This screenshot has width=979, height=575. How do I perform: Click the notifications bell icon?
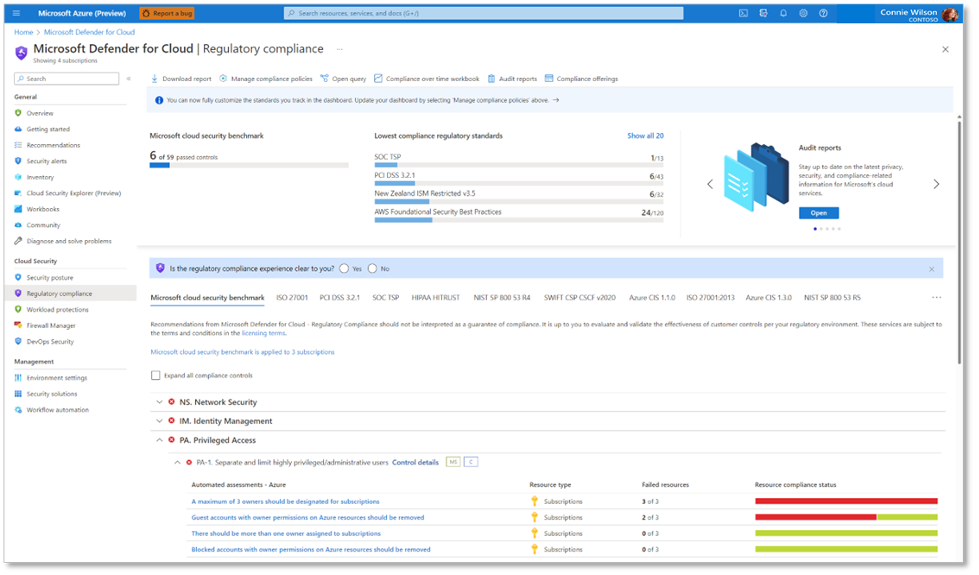pos(783,14)
